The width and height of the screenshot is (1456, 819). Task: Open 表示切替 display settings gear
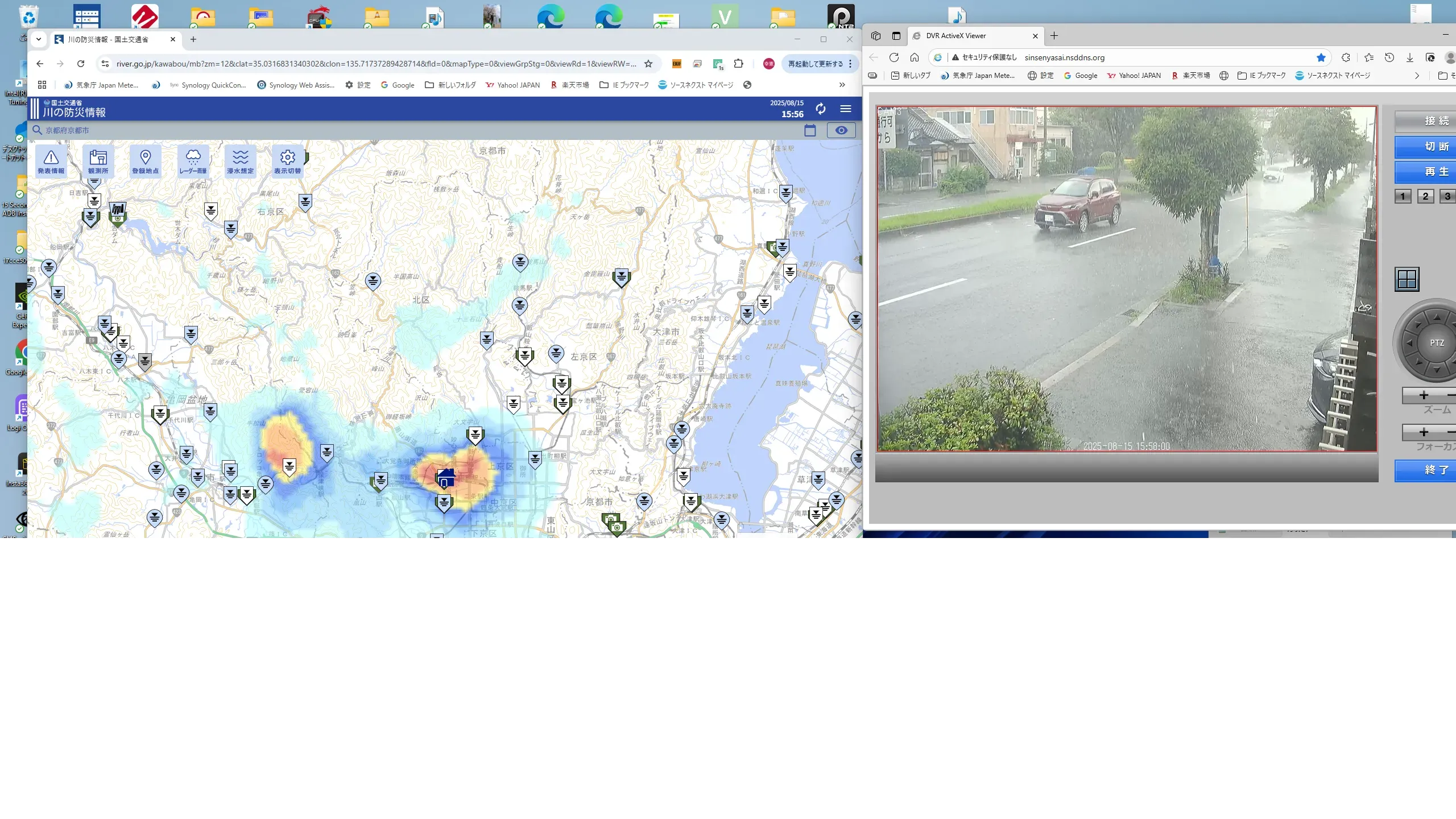(x=287, y=161)
